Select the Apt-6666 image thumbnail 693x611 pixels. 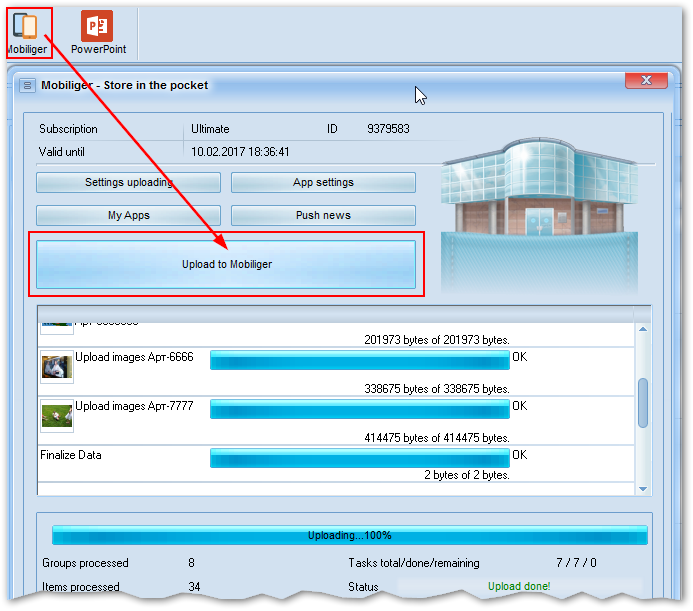point(56,367)
